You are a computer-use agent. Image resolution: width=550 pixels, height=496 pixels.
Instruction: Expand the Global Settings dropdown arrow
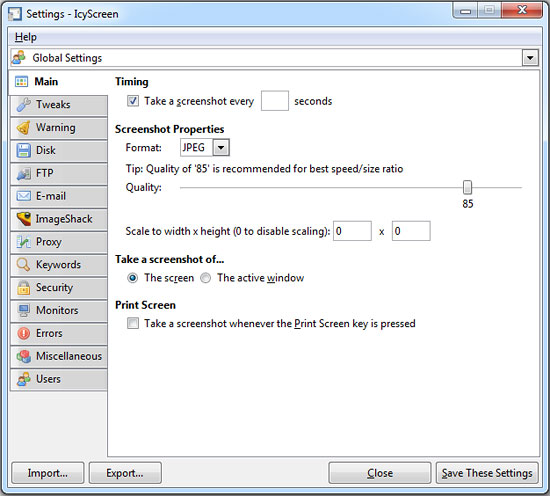[530, 58]
